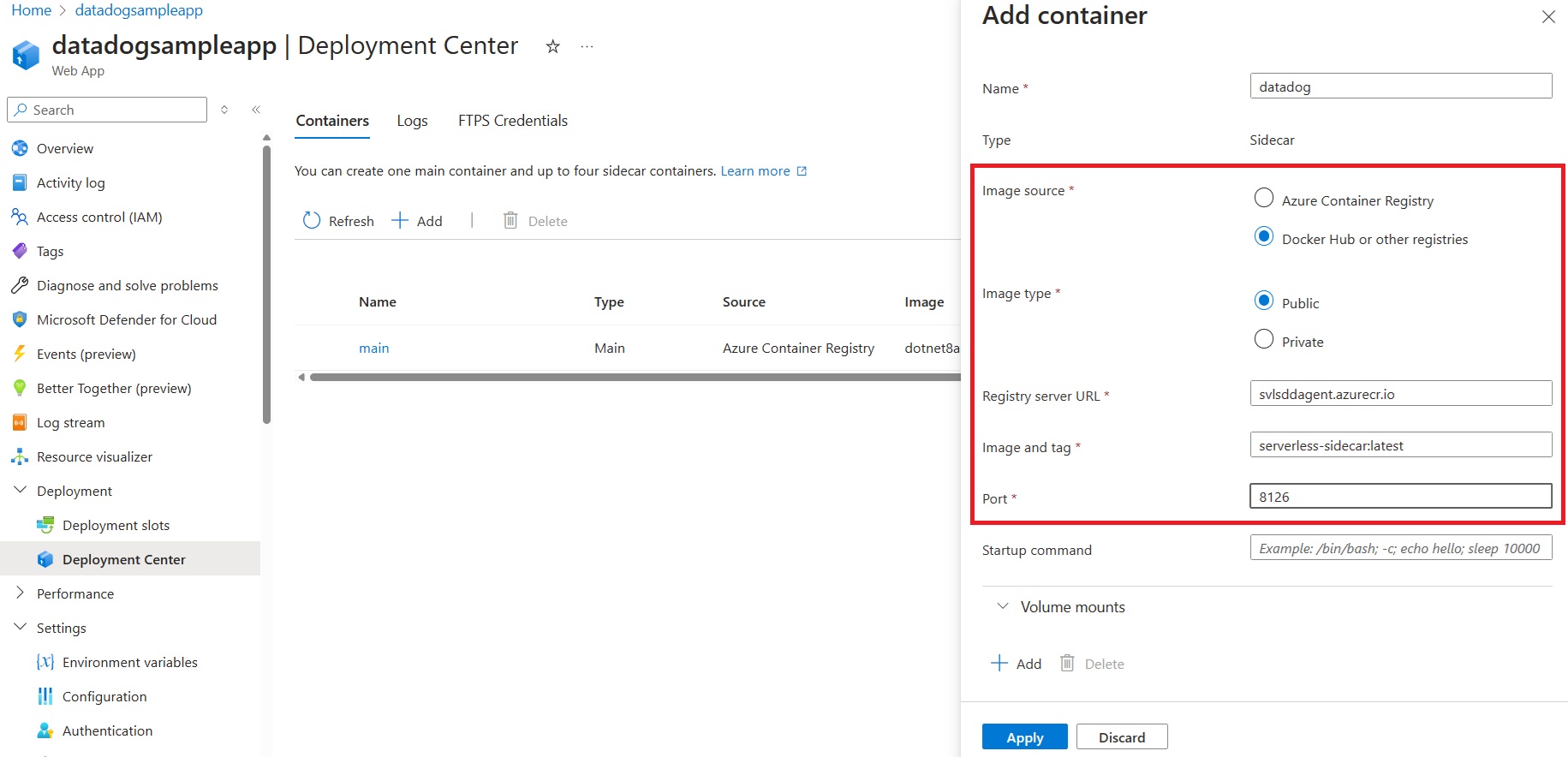Open Environment variables settings
The image size is (1568, 757).
129,662
